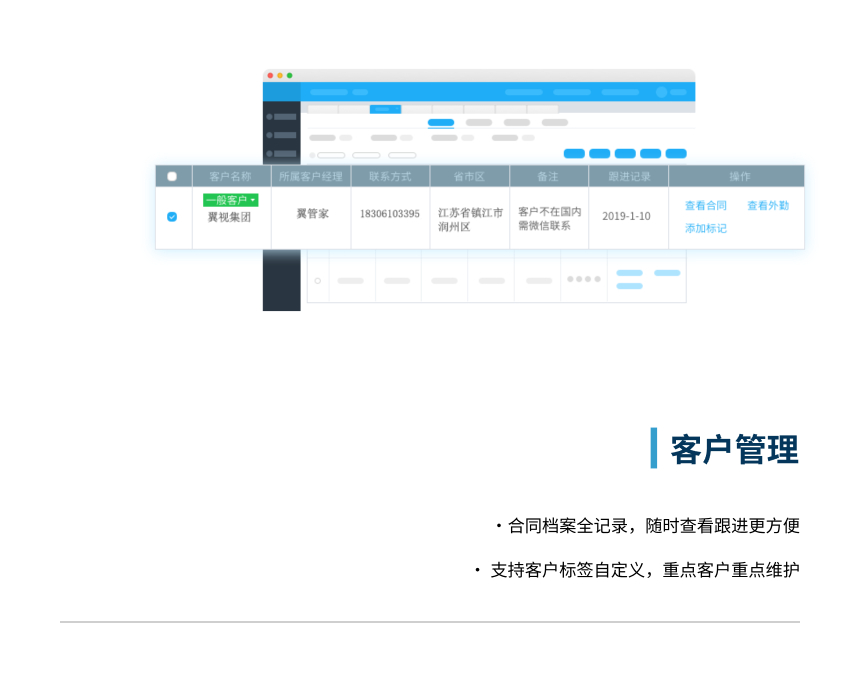The image size is (860, 684).
Task: Click the red window close dot
Action: point(270,75)
